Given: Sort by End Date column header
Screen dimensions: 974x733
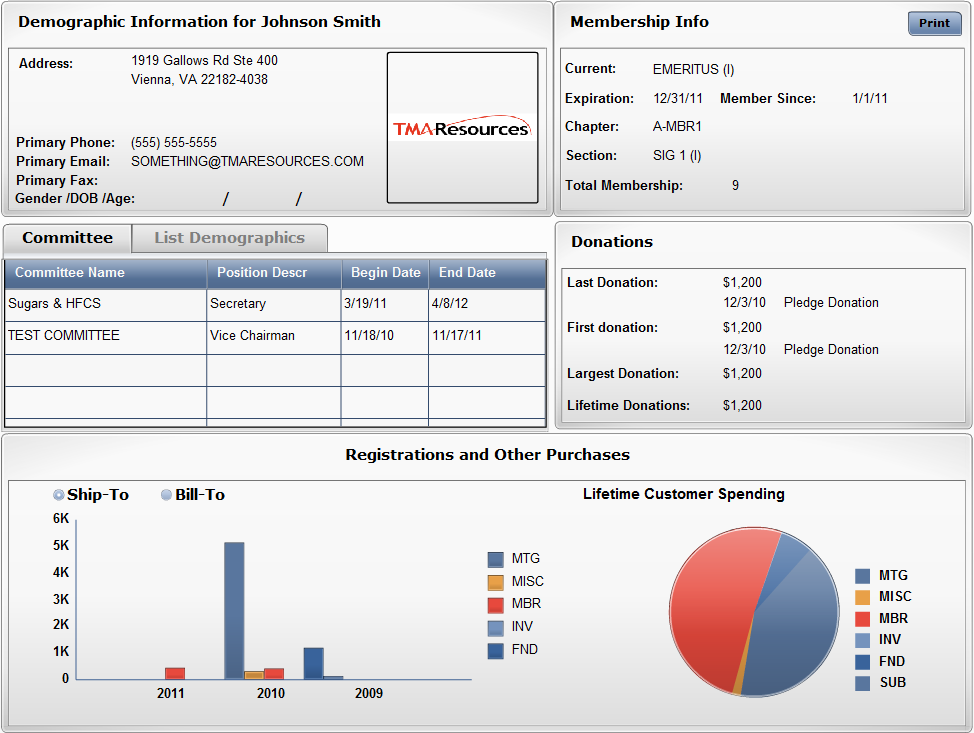Looking at the screenshot, I should [x=488, y=273].
